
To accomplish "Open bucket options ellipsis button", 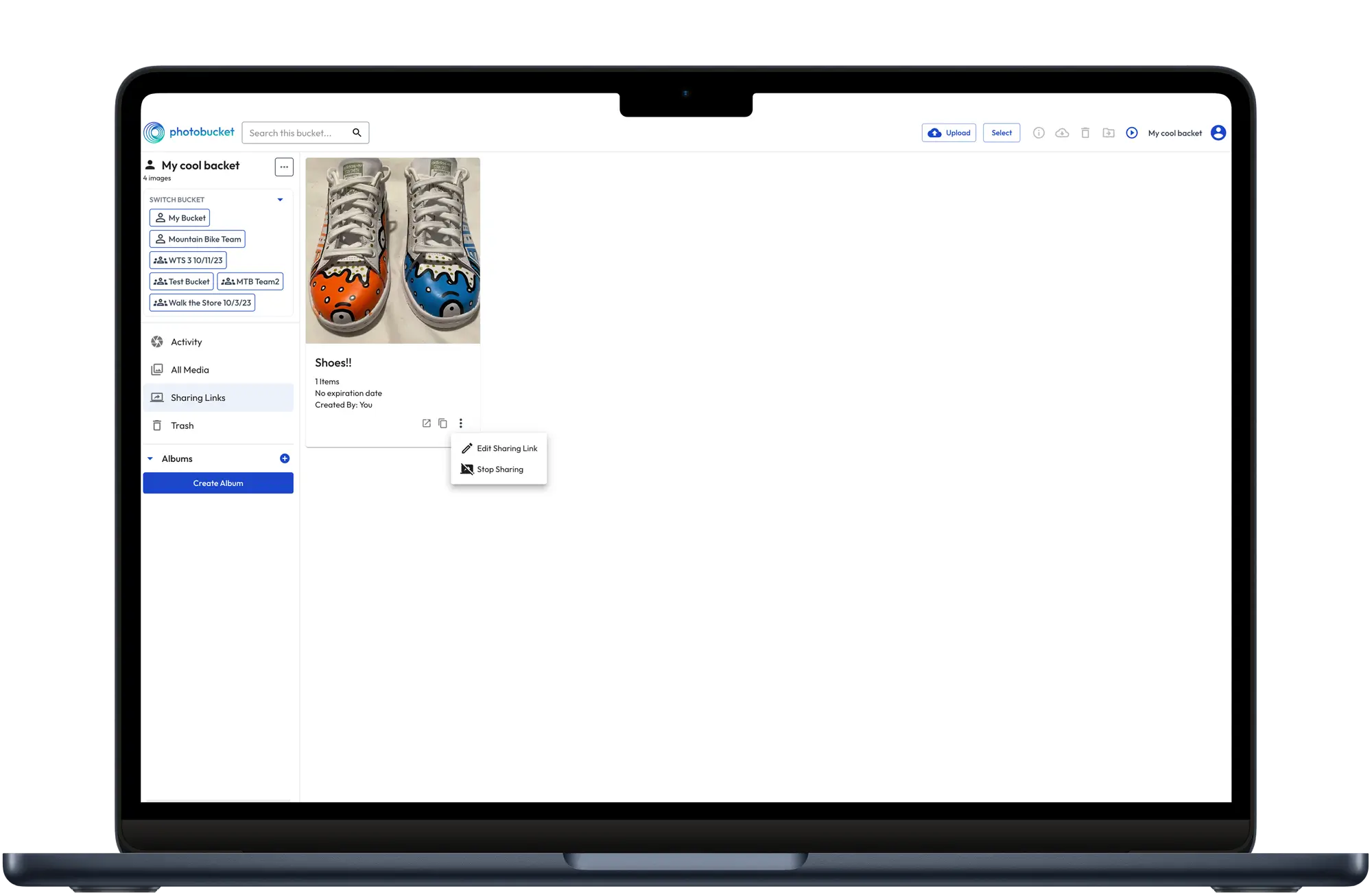I will (x=284, y=167).
